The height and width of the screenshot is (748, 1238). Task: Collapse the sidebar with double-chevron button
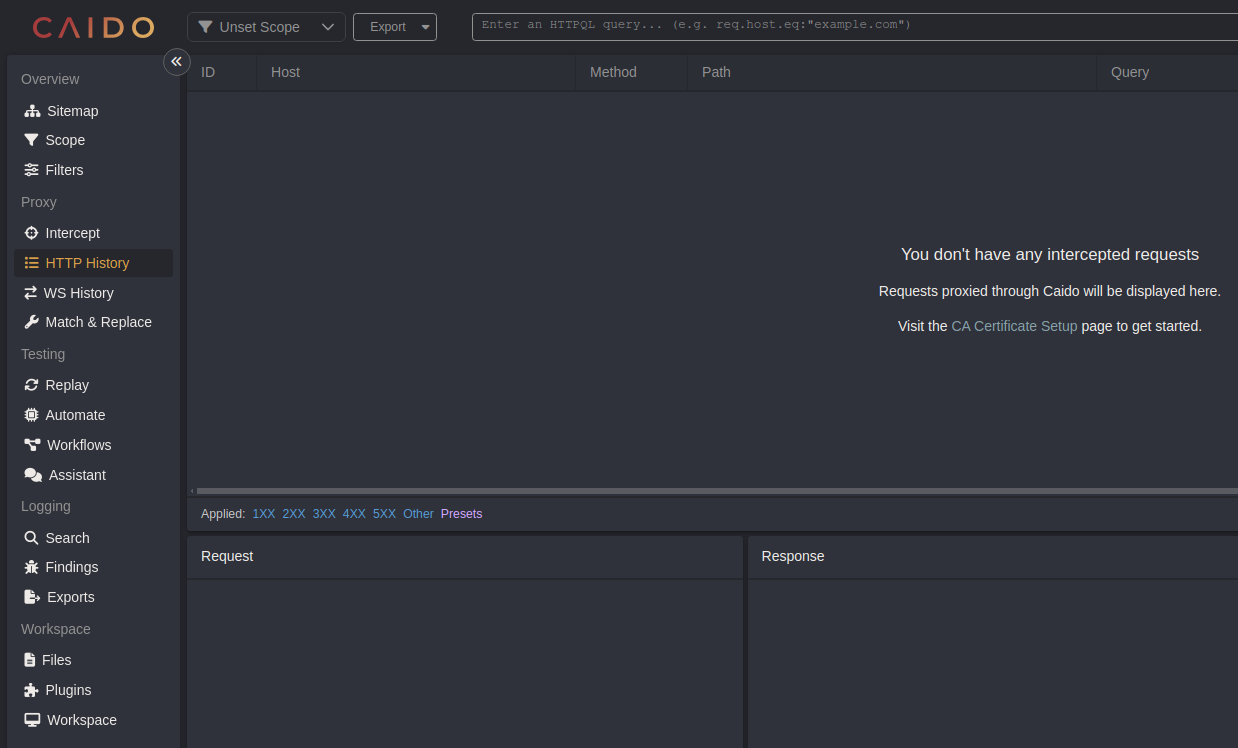click(177, 62)
